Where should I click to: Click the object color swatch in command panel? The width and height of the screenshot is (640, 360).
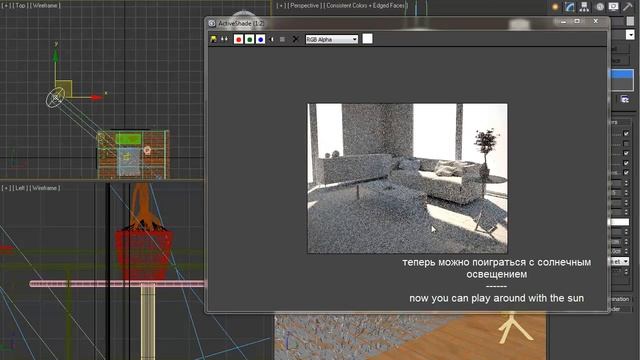coord(631,21)
